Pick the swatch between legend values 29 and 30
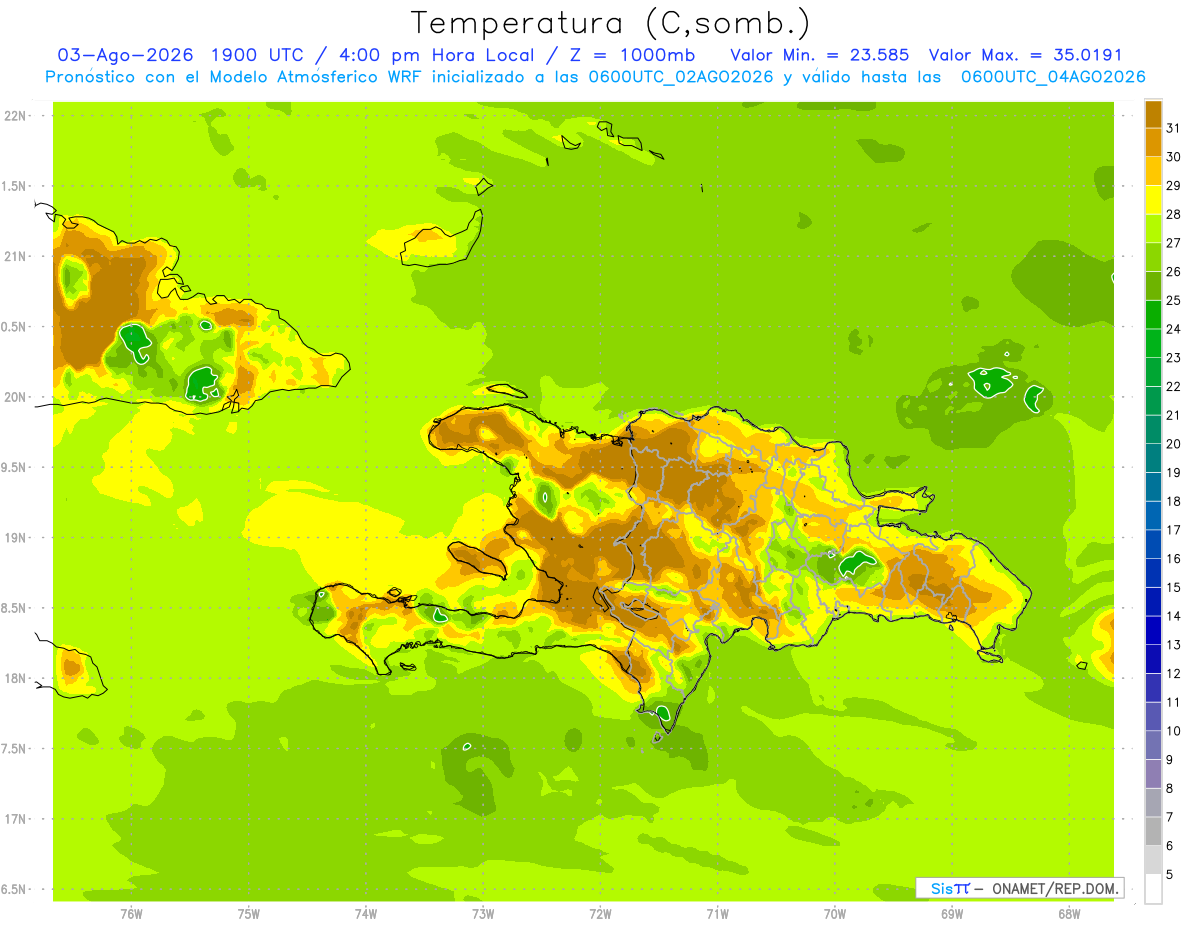 coord(1153,171)
